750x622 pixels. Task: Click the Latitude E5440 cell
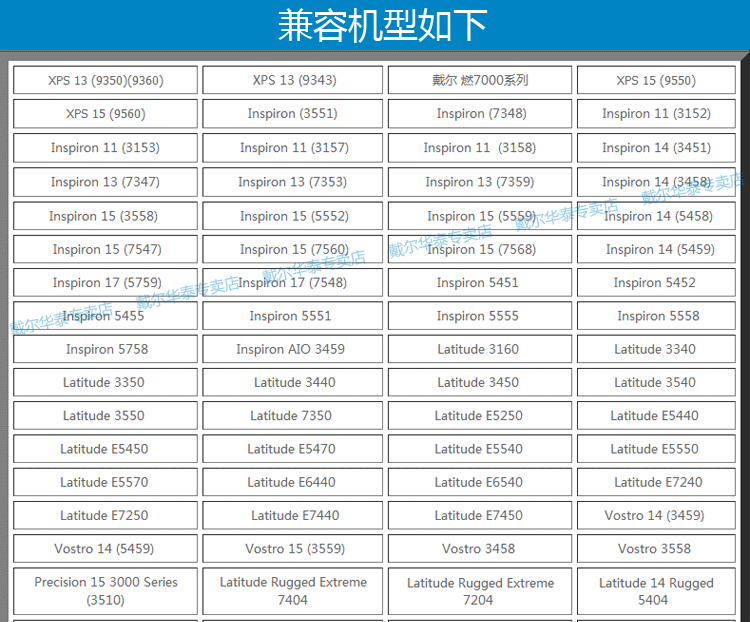pyautogui.click(x=656, y=415)
